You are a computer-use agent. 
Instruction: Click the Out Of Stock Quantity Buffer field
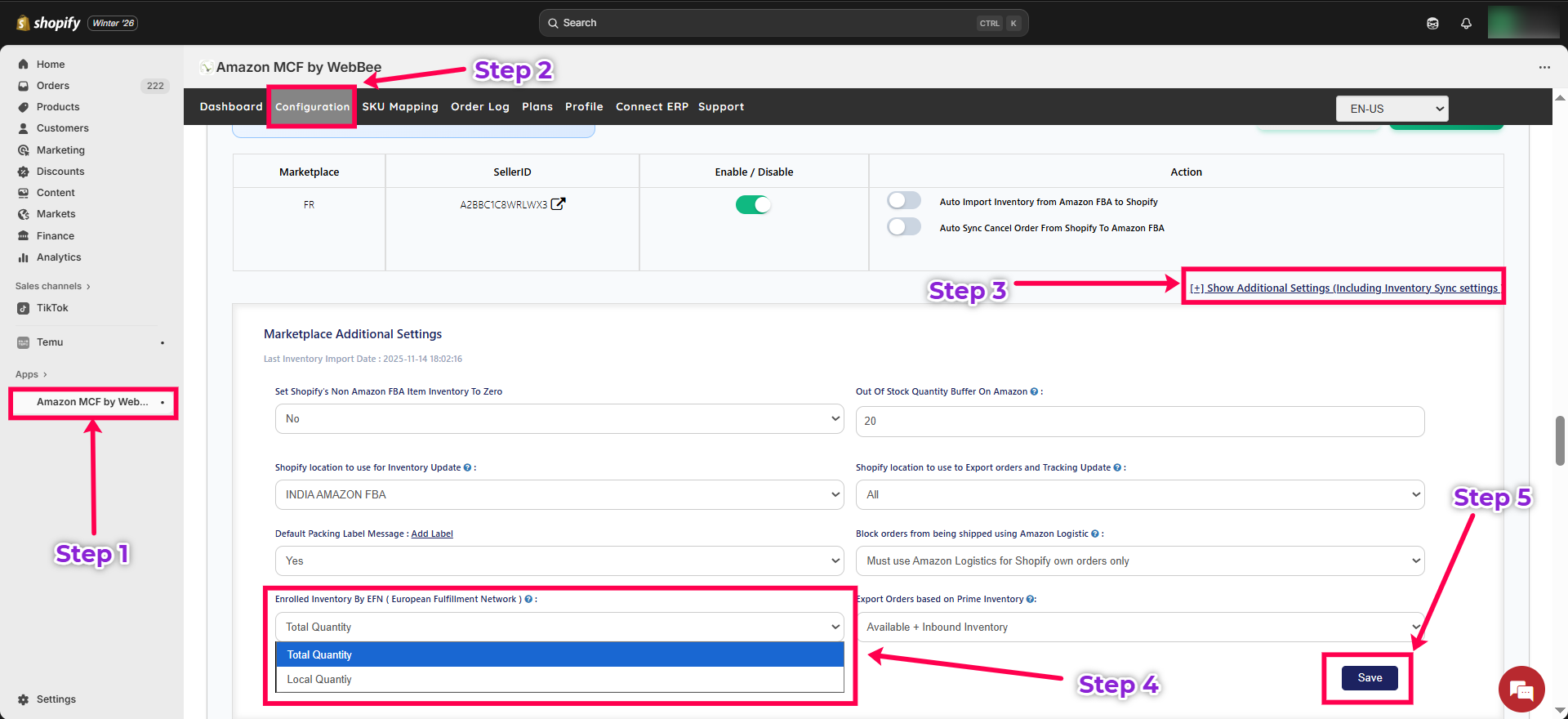click(1139, 422)
